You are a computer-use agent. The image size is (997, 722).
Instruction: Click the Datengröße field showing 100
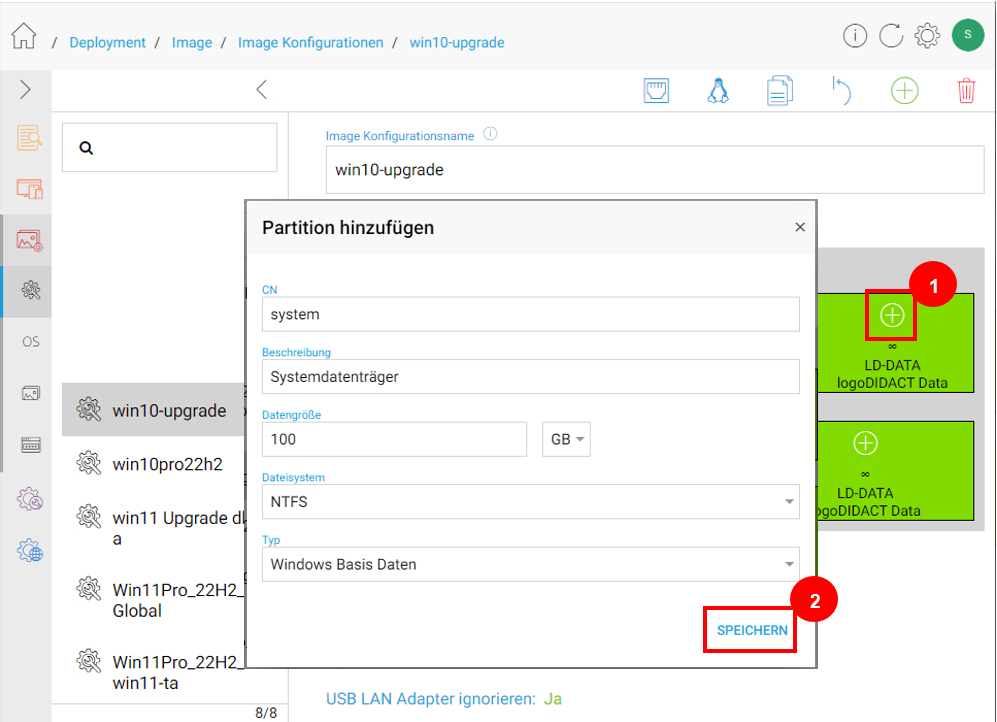pos(394,439)
